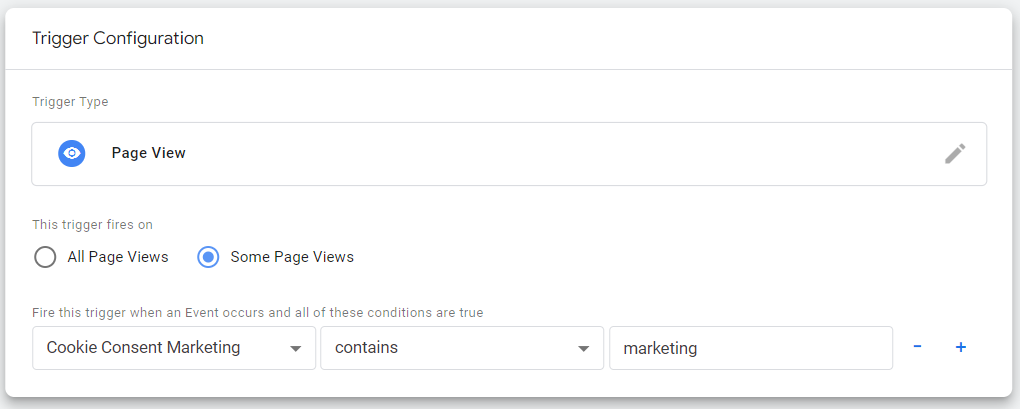Click empty area of Trigger Type box
Screen dimensions: 1020x409
tap(550, 154)
